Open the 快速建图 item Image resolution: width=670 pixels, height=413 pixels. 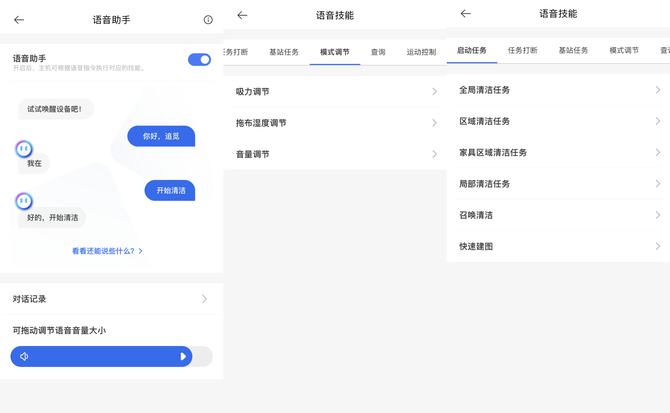[x=558, y=246]
